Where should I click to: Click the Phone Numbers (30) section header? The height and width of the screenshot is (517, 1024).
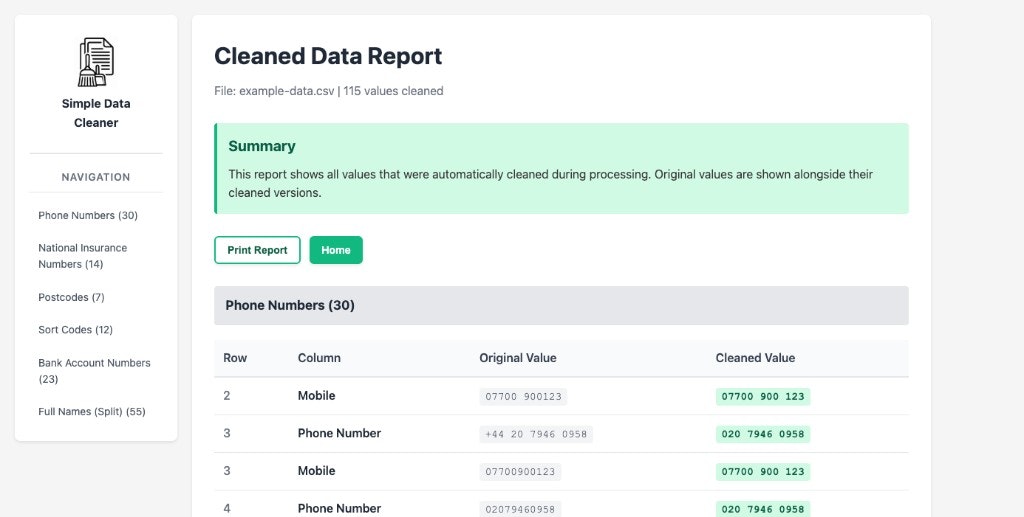tap(290, 305)
